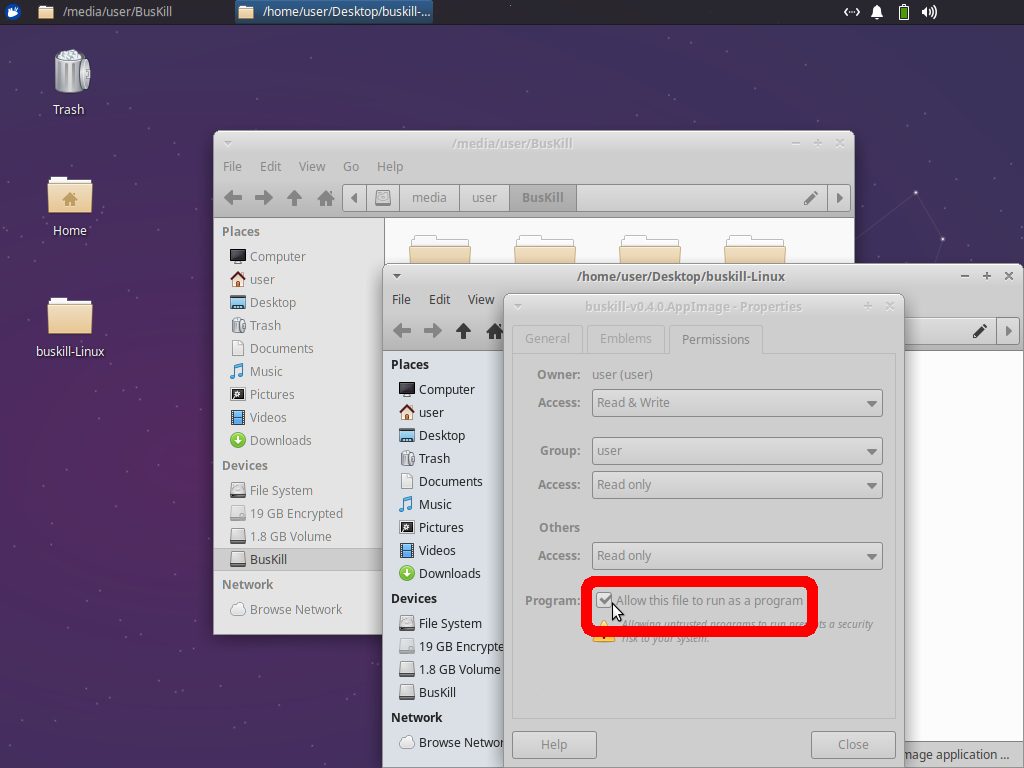Click pencil edit-location icon in BusKill media window
The image size is (1024, 768).
tap(810, 198)
